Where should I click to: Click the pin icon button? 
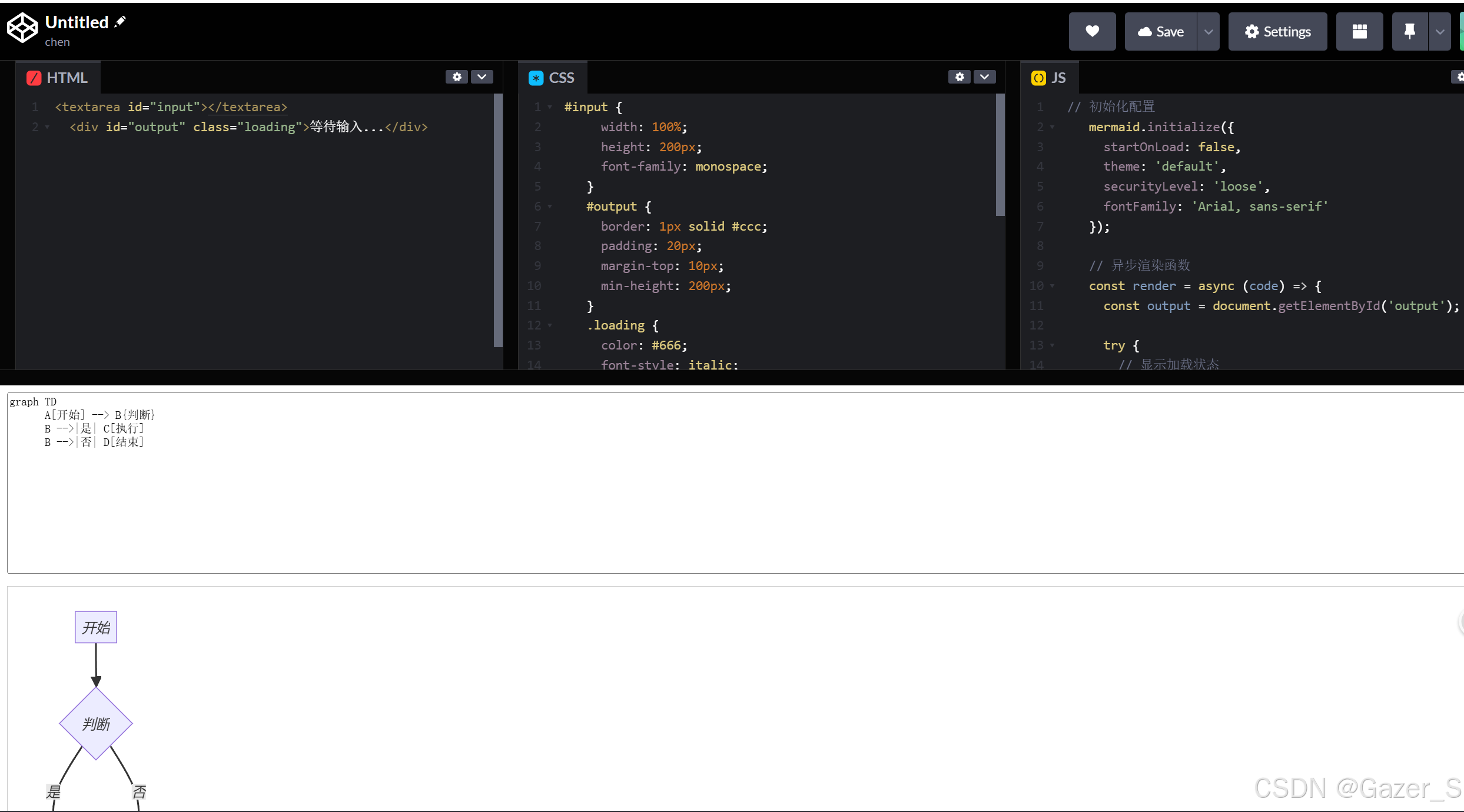click(x=1409, y=32)
